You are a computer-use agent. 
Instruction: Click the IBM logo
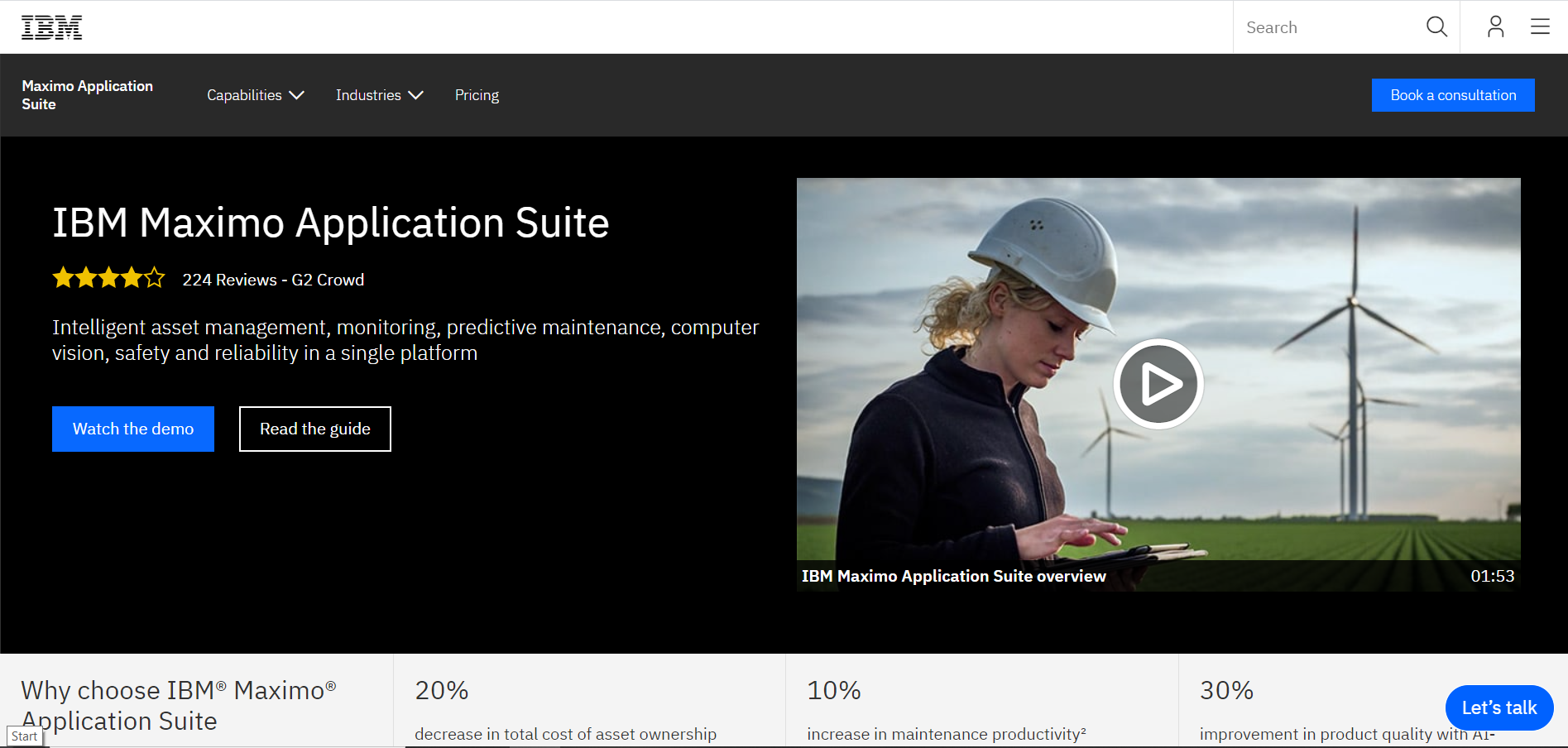[x=51, y=27]
